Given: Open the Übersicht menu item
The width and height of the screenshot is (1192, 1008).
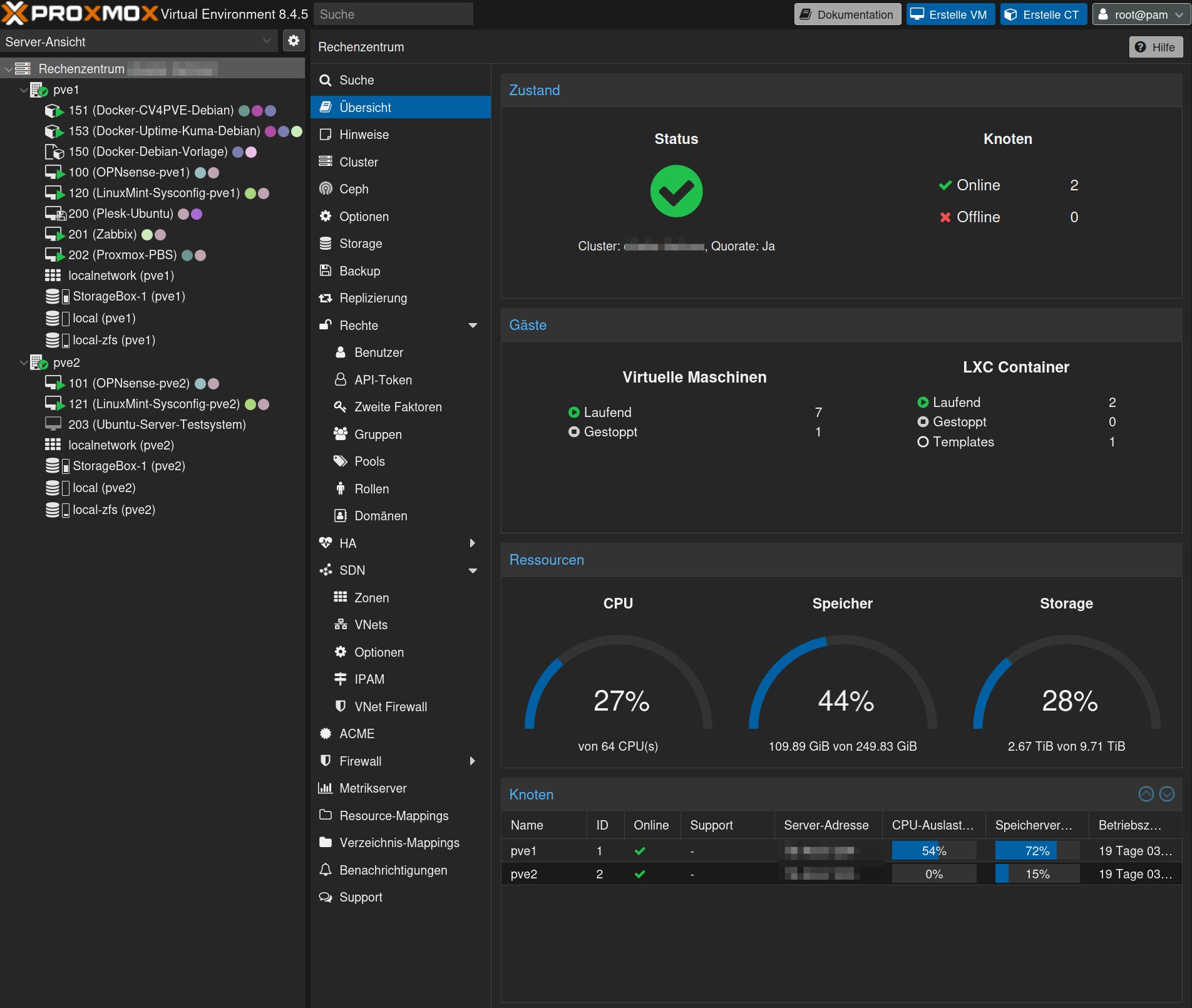Looking at the screenshot, I should (401, 107).
